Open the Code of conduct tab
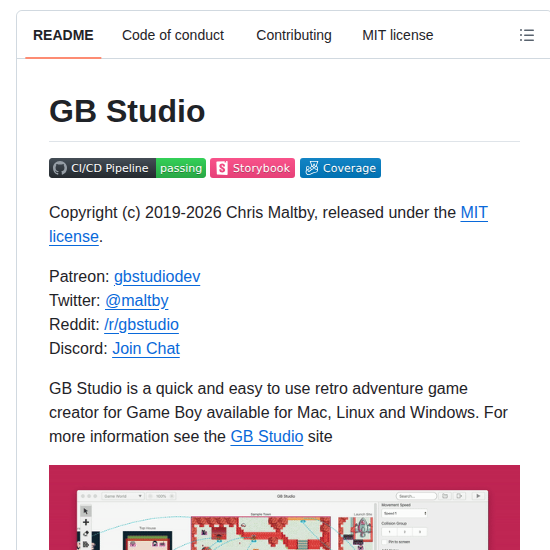The height and width of the screenshot is (550, 550). 173,35
